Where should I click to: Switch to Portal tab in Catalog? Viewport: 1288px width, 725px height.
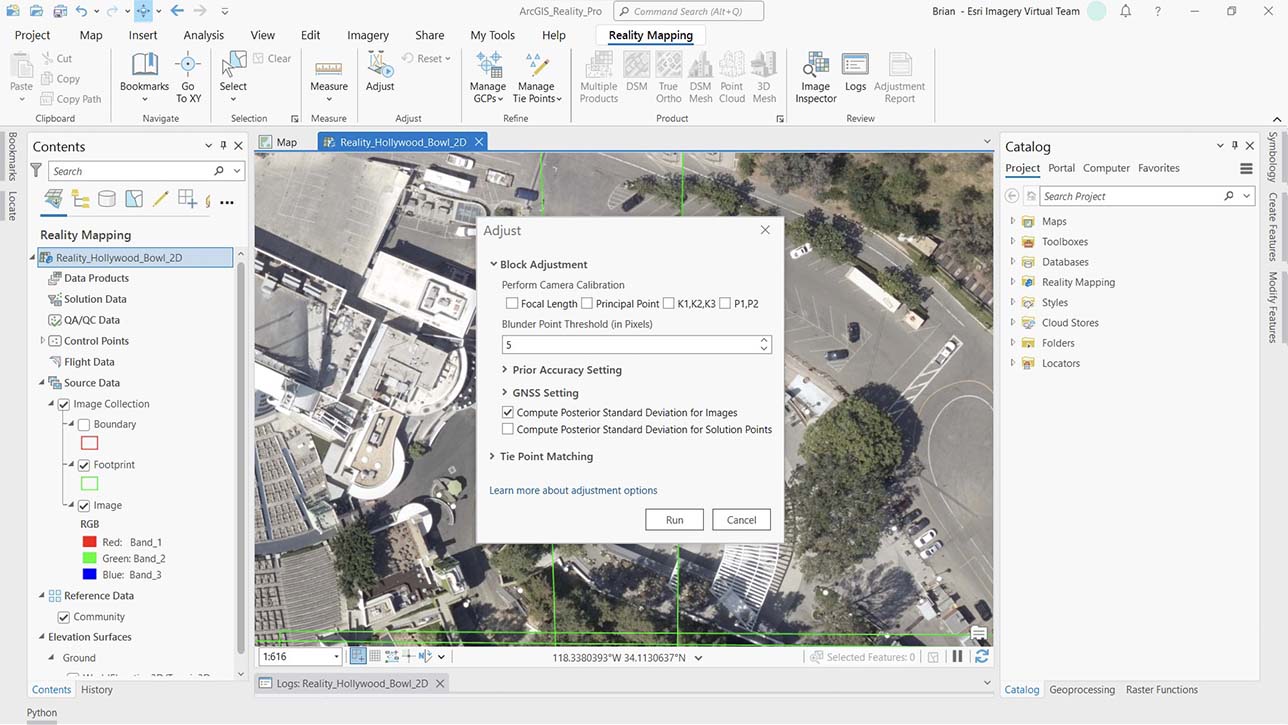(x=1062, y=168)
